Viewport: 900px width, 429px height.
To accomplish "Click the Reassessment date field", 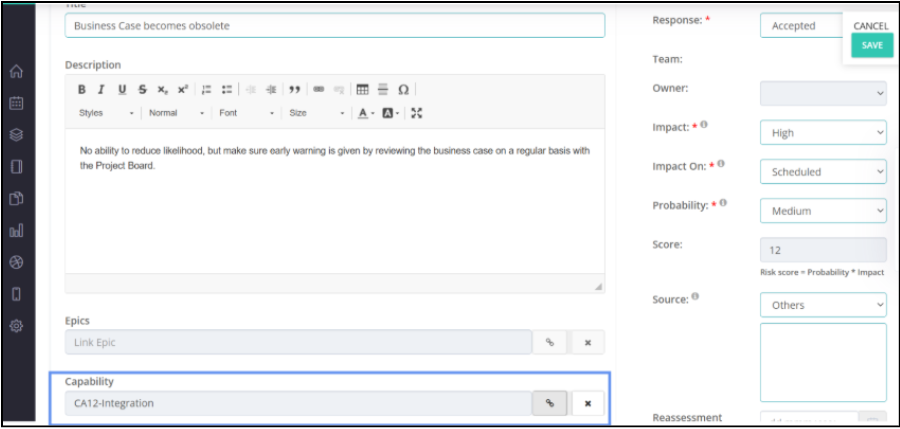I will [x=809, y=419].
